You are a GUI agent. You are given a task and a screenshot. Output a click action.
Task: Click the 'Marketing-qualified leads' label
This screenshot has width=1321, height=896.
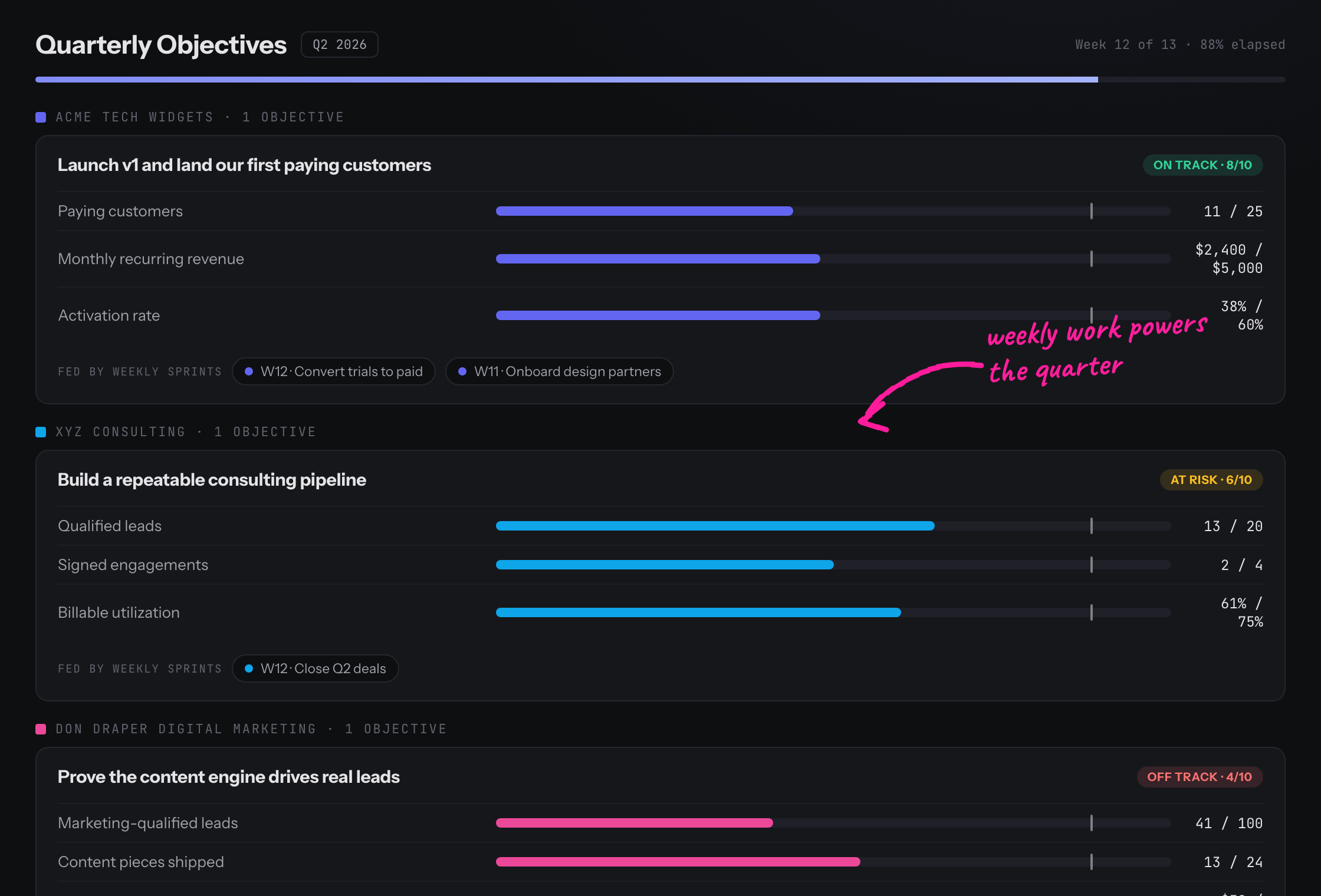[x=148, y=823]
